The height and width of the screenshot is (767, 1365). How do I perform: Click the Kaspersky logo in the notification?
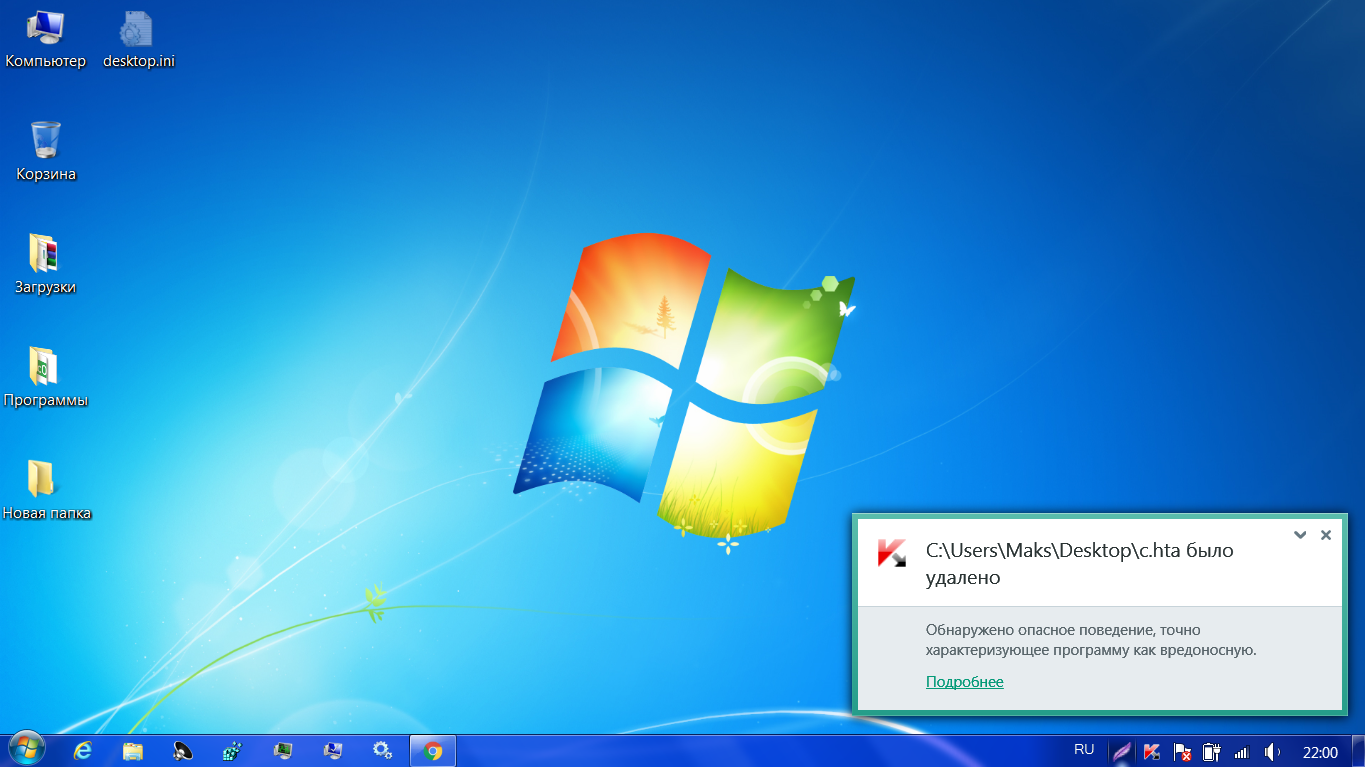click(x=891, y=553)
